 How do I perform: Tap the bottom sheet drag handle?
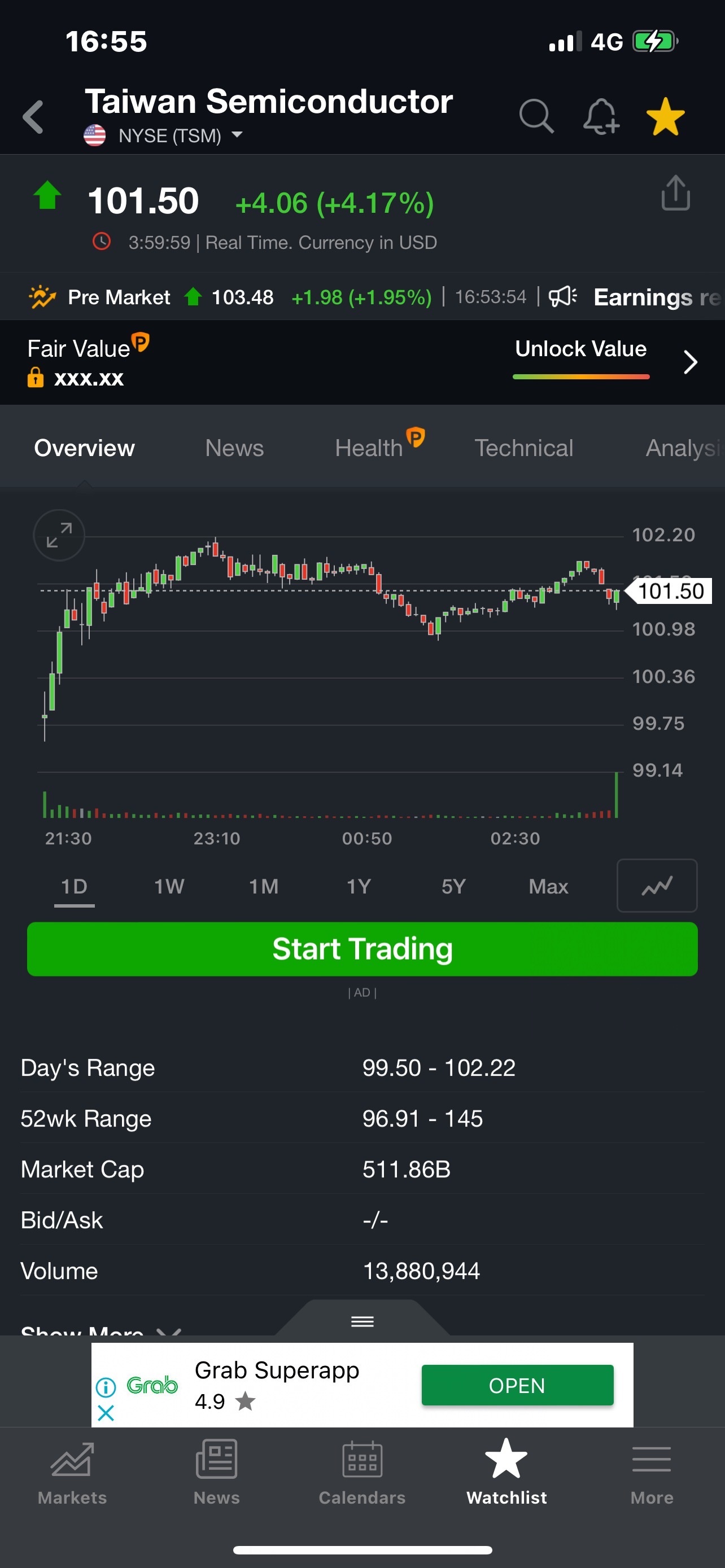click(362, 1321)
